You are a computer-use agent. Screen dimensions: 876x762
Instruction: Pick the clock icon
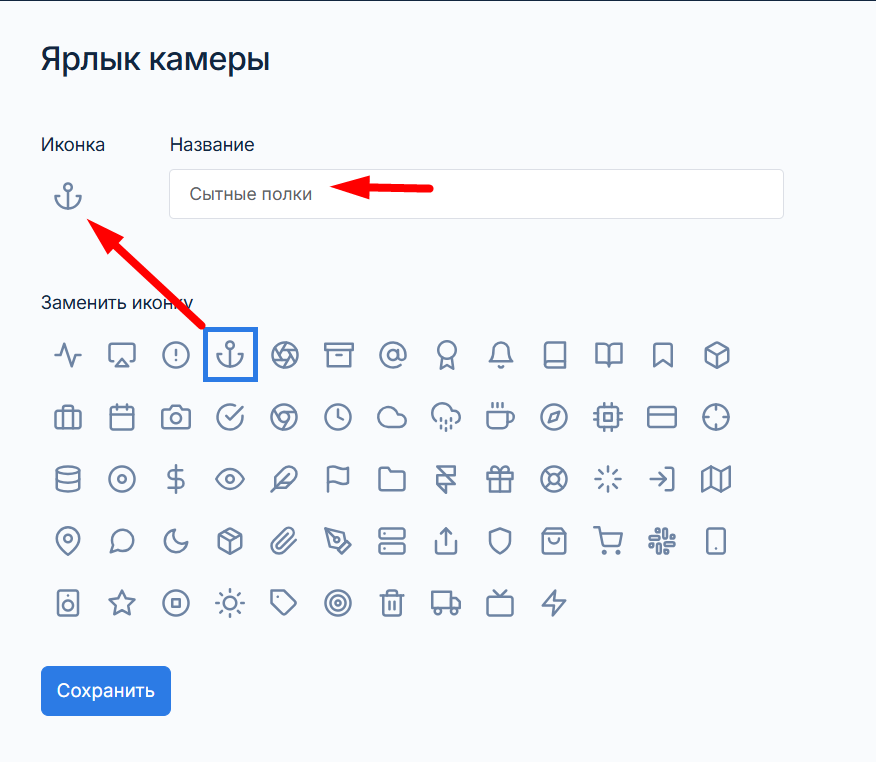tap(338, 417)
